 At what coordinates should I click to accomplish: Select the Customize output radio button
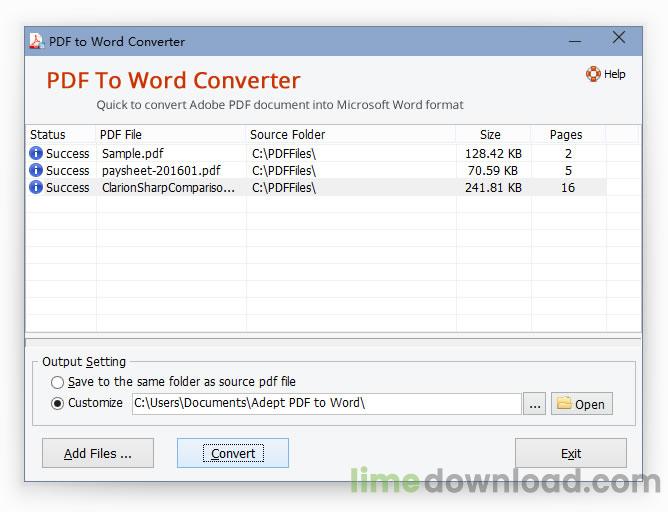(x=58, y=403)
